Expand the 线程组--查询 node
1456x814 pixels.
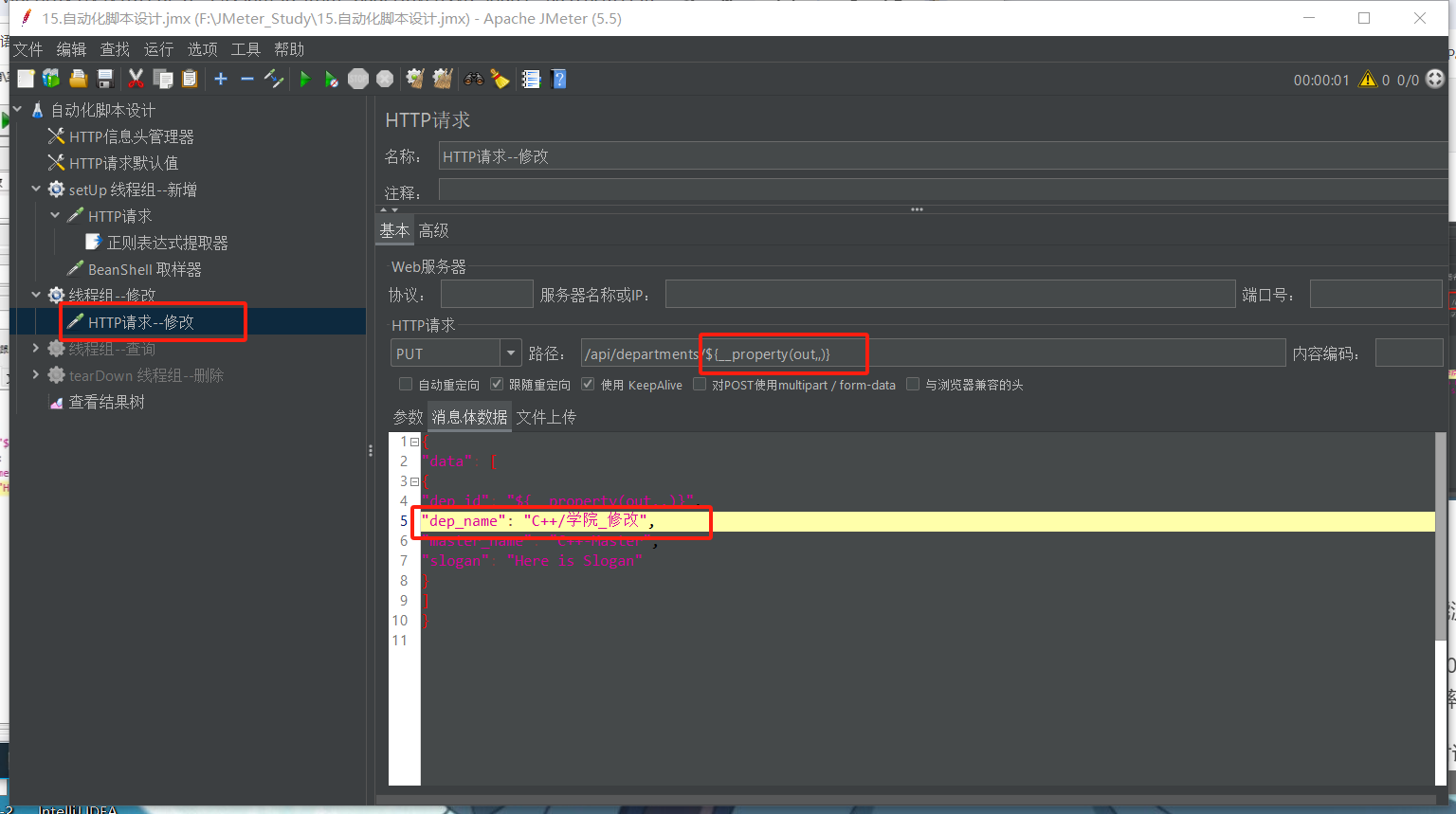coord(36,349)
